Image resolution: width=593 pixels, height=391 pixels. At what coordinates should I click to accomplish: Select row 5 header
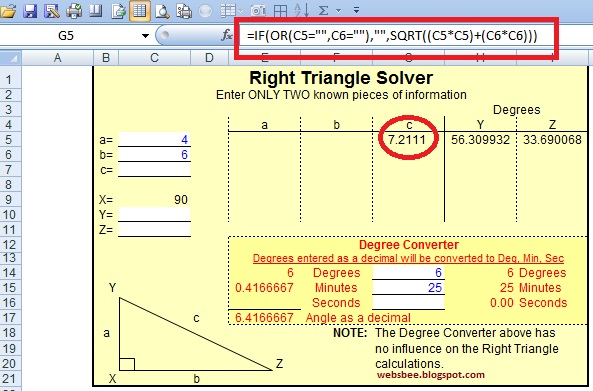[10, 140]
